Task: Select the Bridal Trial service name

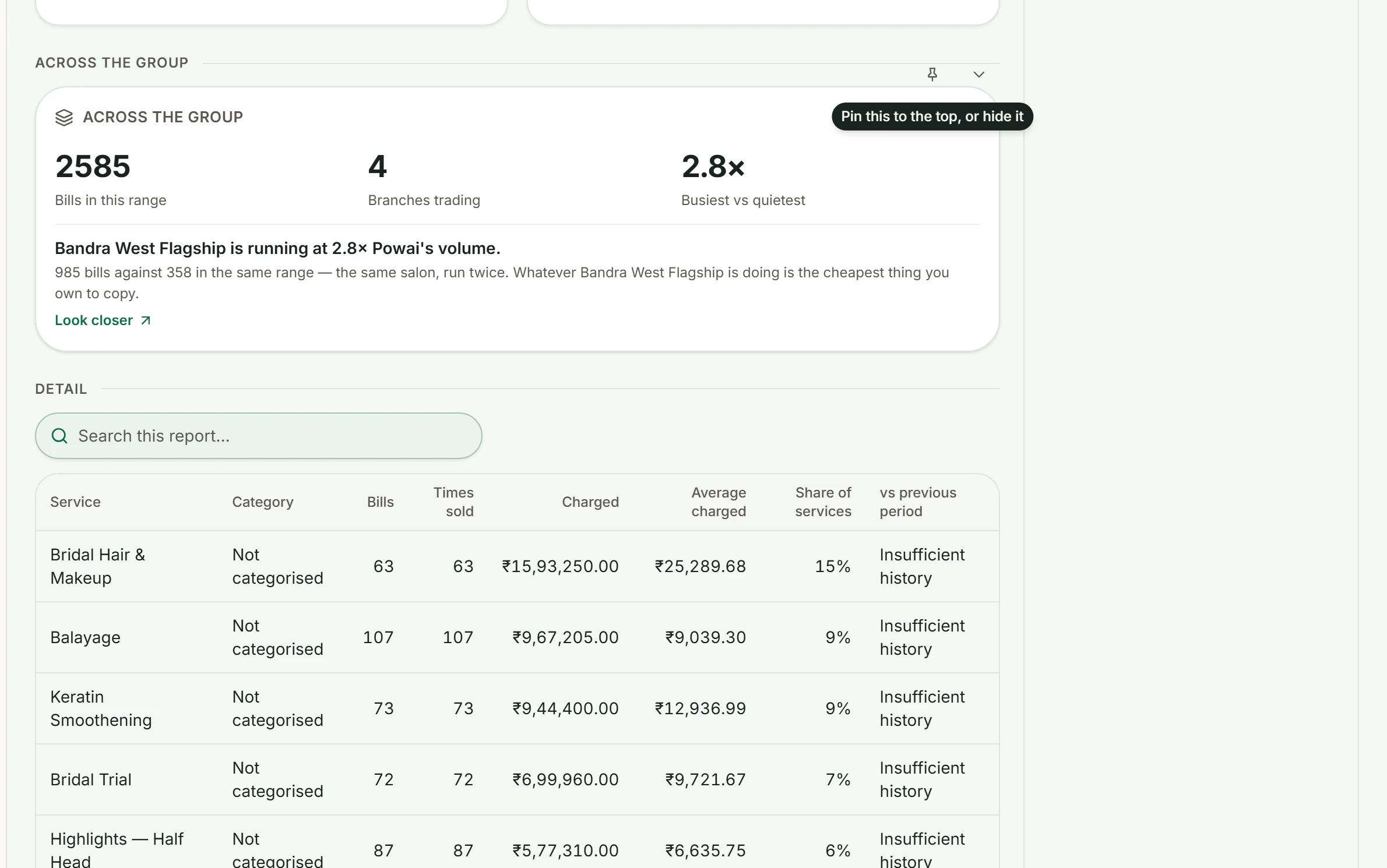Action: 91,779
